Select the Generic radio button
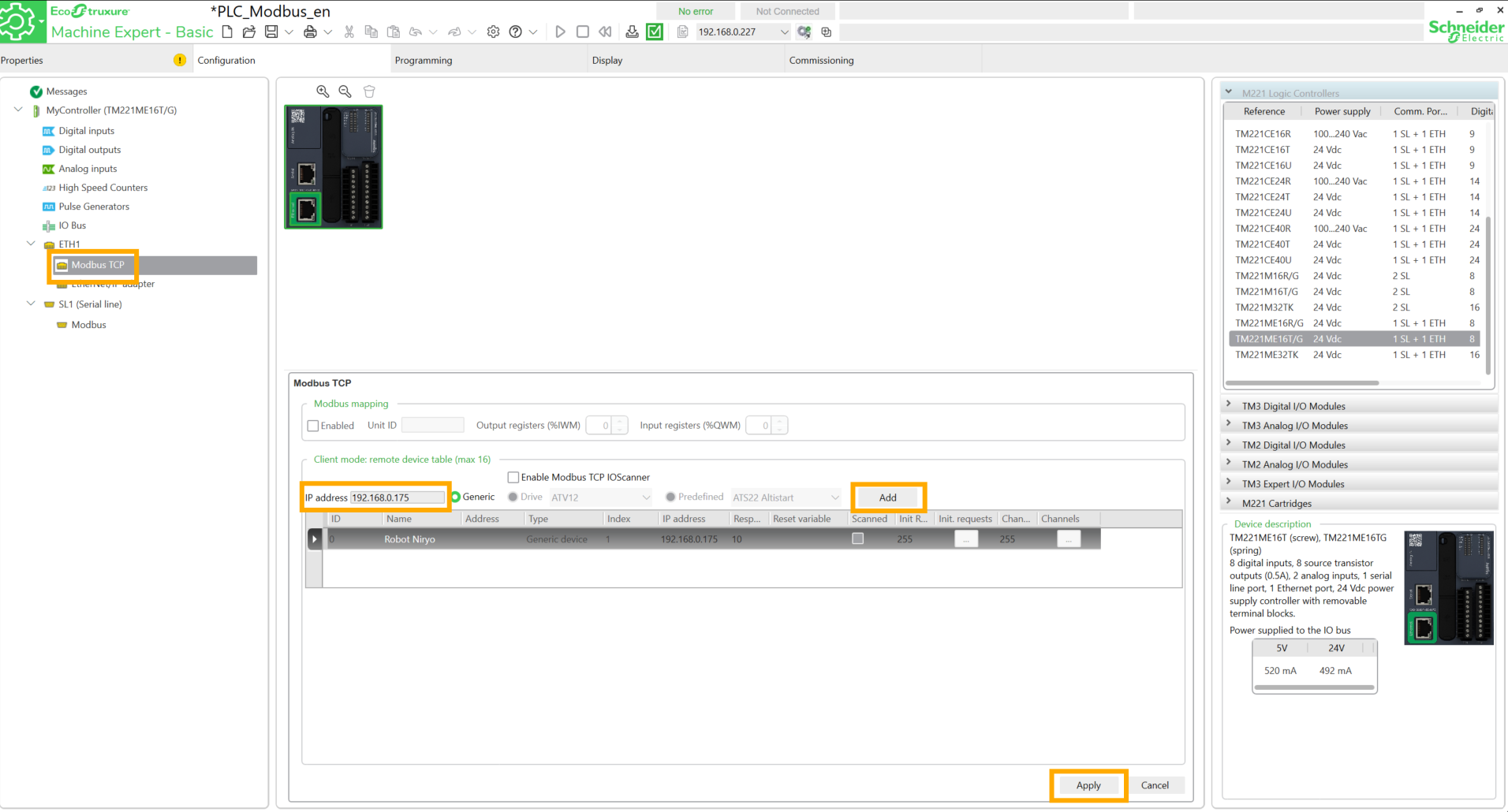Viewport: 1508px width, 812px height. pyautogui.click(x=456, y=497)
